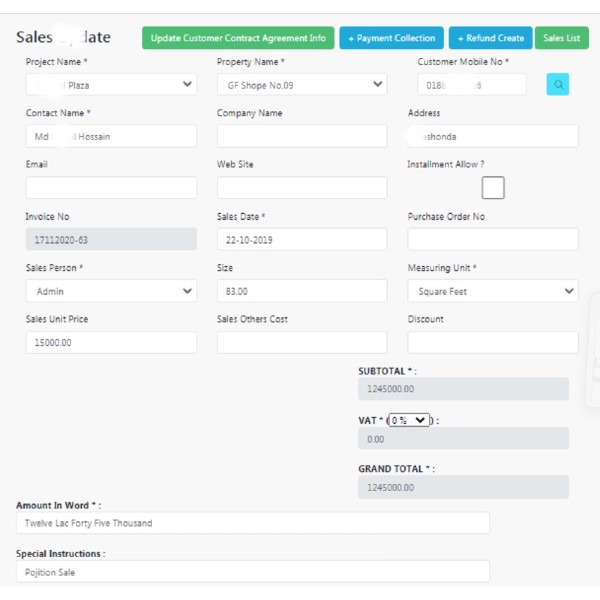Click the Special Instructions text box
The image size is (600, 600).
tap(252, 572)
